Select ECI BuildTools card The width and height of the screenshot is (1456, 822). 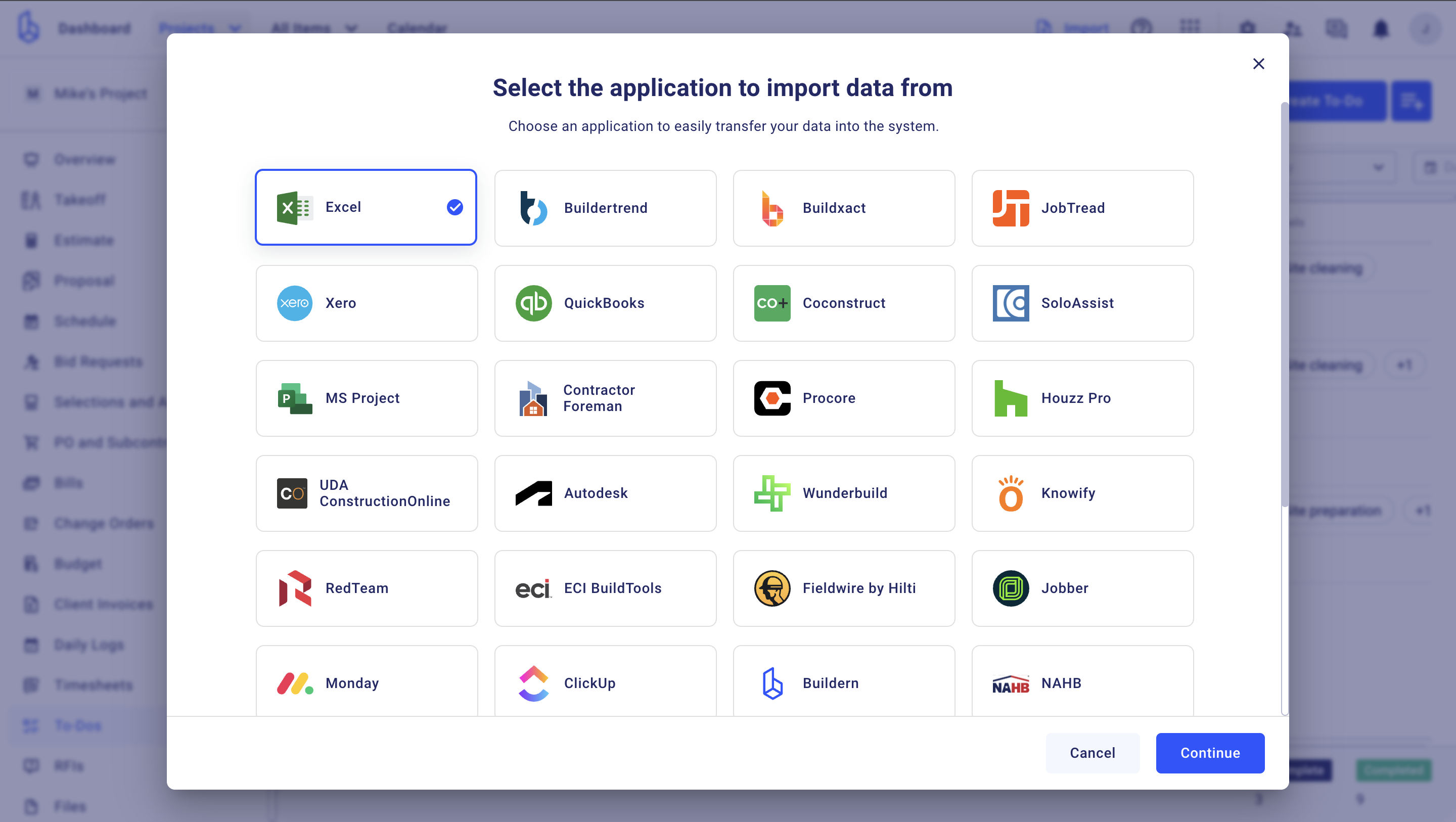click(x=605, y=588)
